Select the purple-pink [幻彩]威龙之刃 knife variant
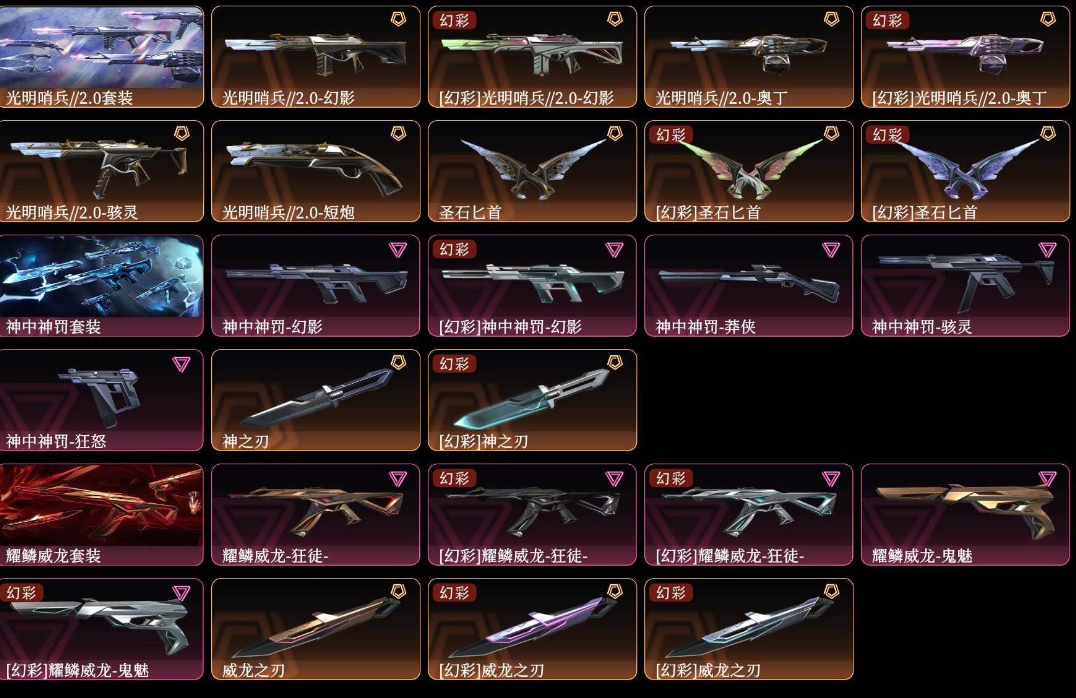Screen dimensions: 1076x698 533,629
